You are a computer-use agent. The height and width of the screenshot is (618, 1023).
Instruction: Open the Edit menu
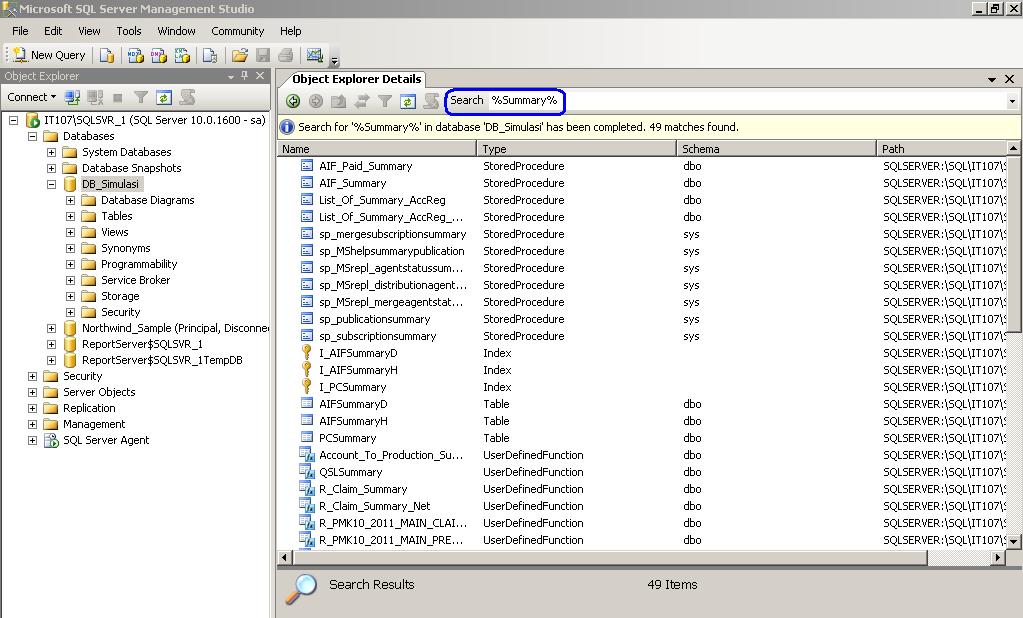tap(53, 31)
